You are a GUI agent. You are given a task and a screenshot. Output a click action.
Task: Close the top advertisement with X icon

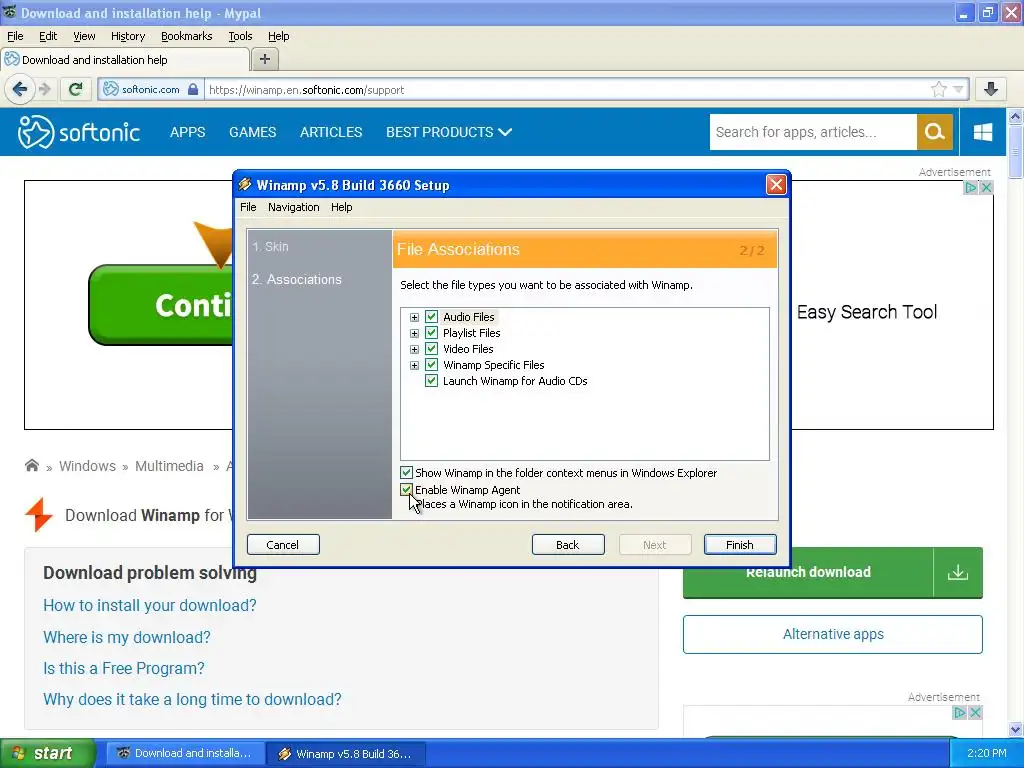[x=986, y=187]
